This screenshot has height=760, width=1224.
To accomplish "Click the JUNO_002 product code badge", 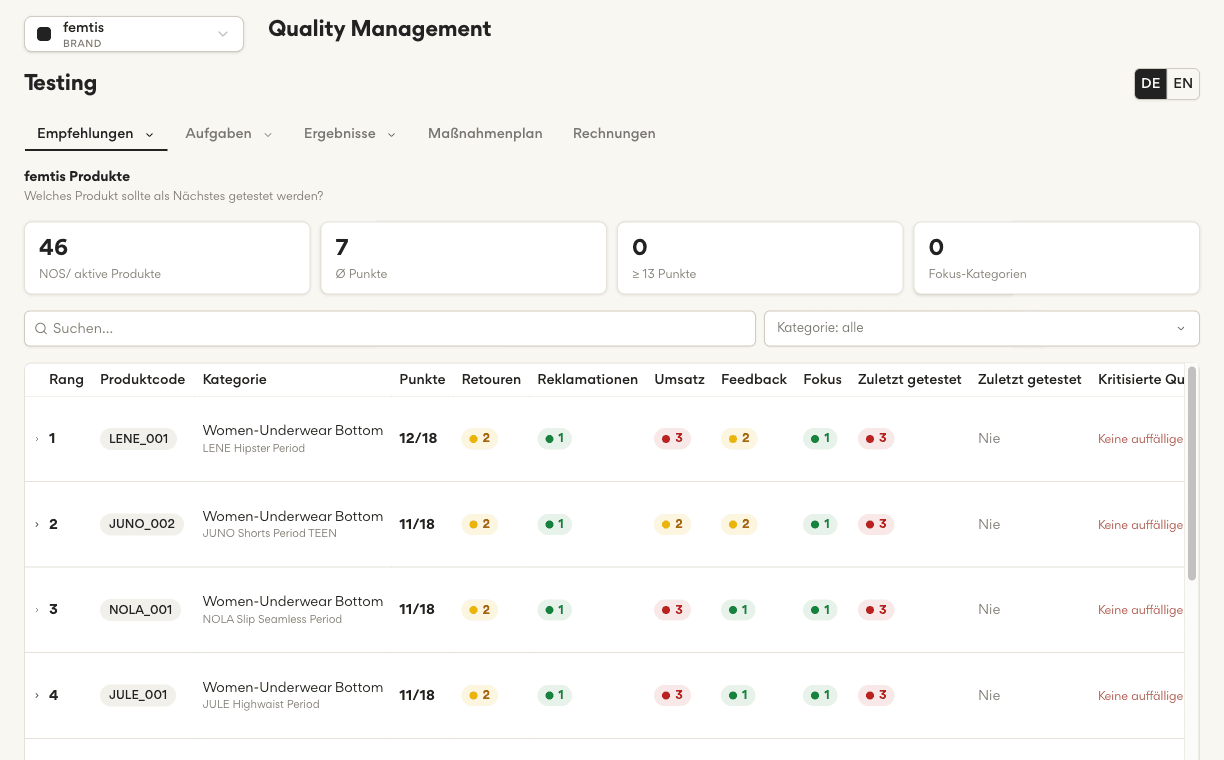I will (142, 524).
